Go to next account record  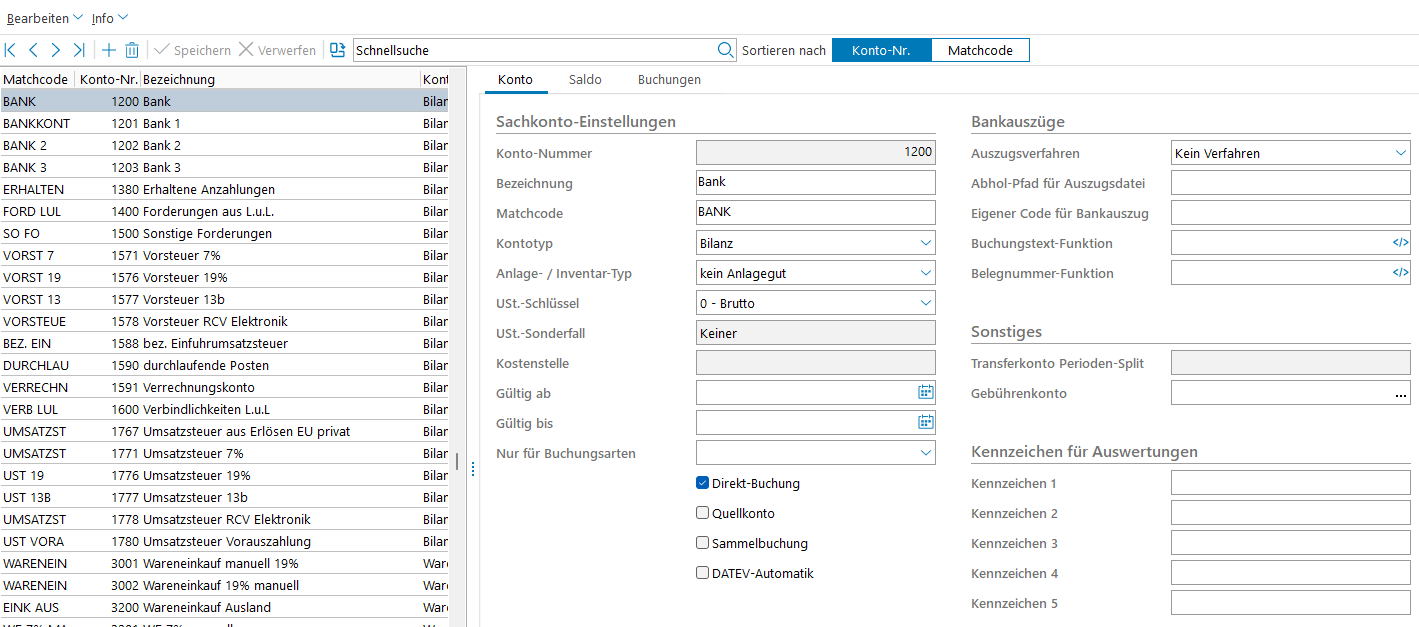(56, 50)
